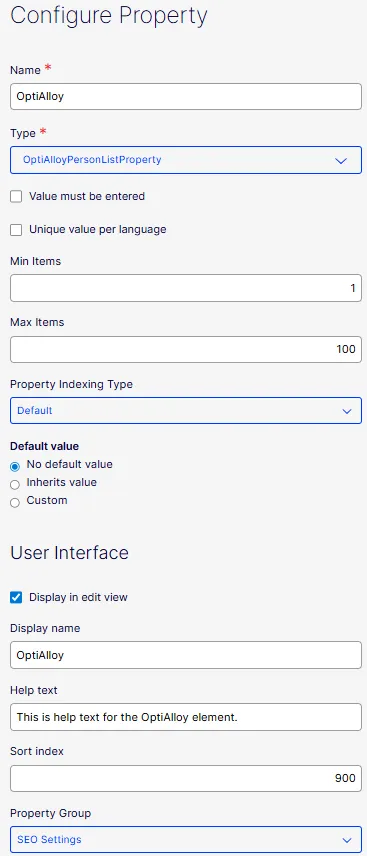Click the Configure Property heading
The image size is (367, 856).
[109, 16]
